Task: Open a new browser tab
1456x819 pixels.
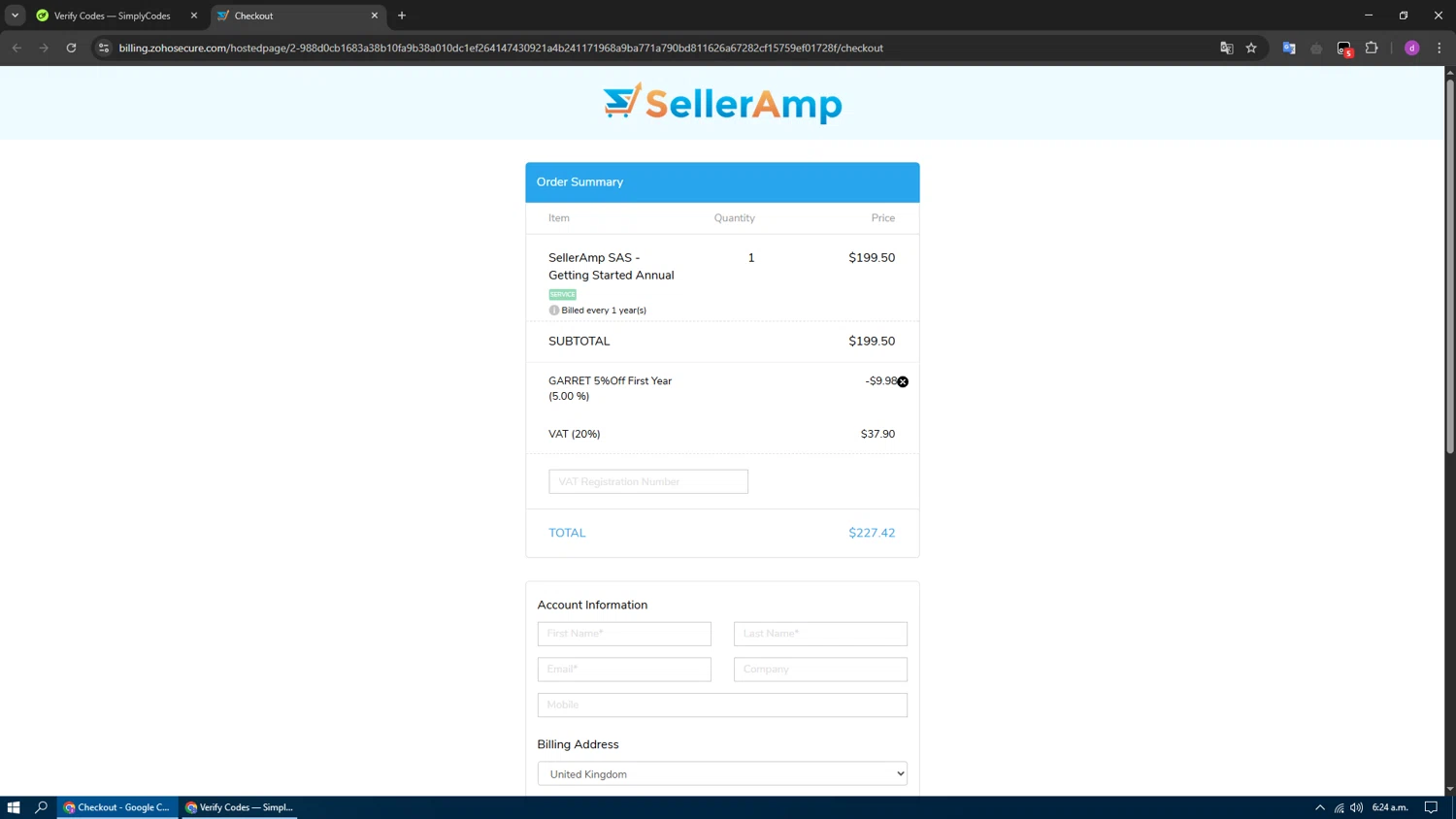Action: pos(402,16)
